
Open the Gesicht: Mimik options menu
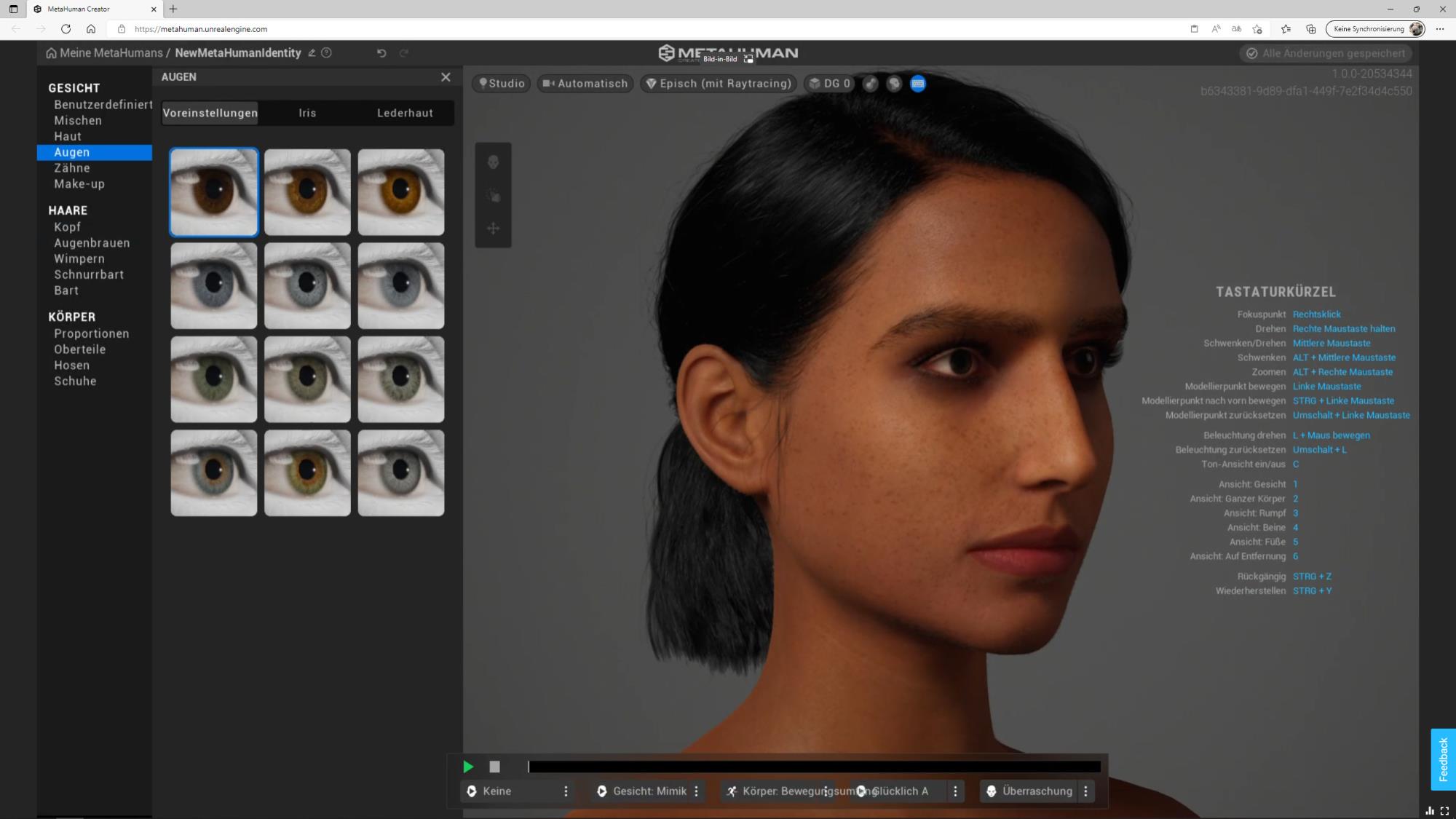(x=696, y=791)
